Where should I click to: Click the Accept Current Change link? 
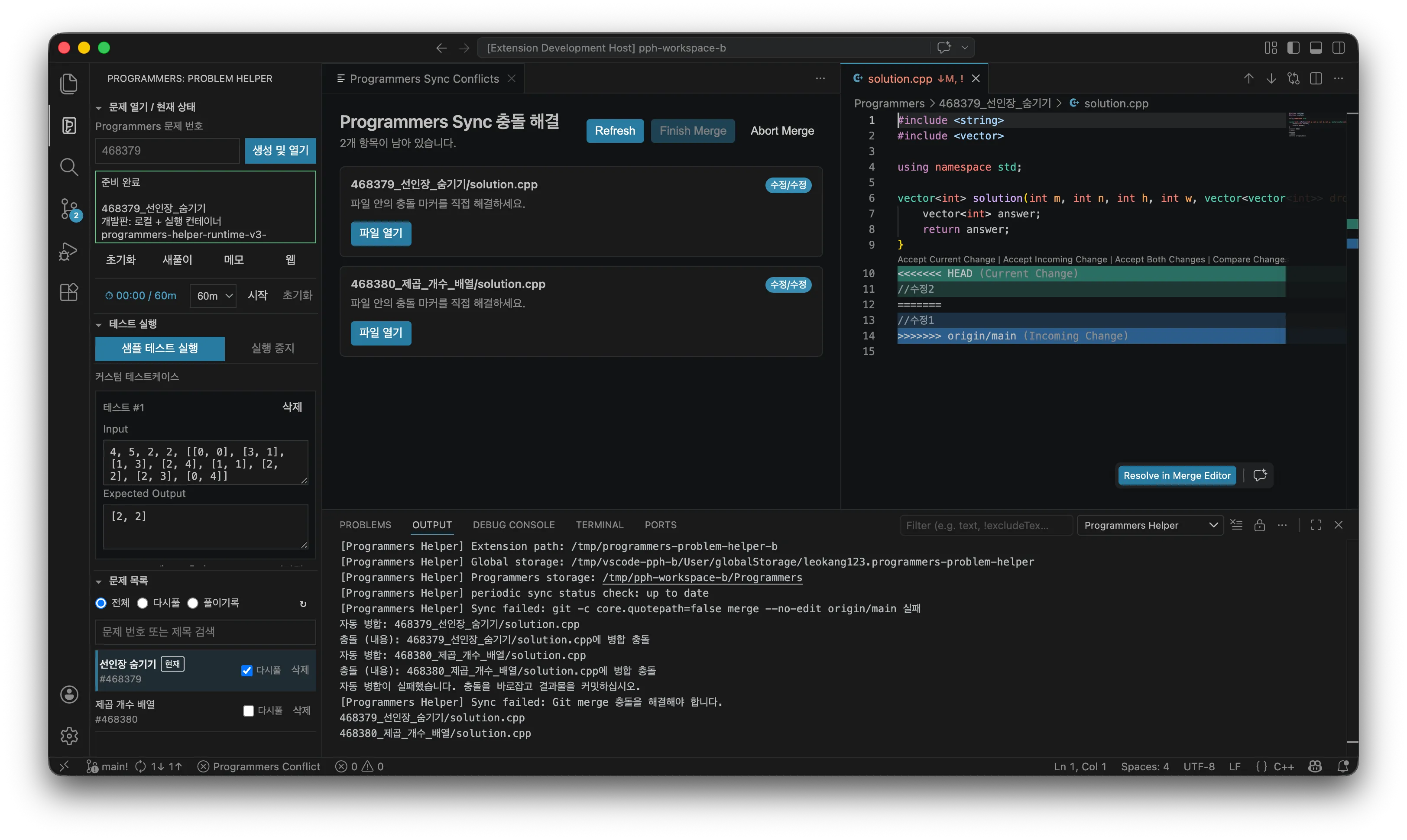[946, 259]
